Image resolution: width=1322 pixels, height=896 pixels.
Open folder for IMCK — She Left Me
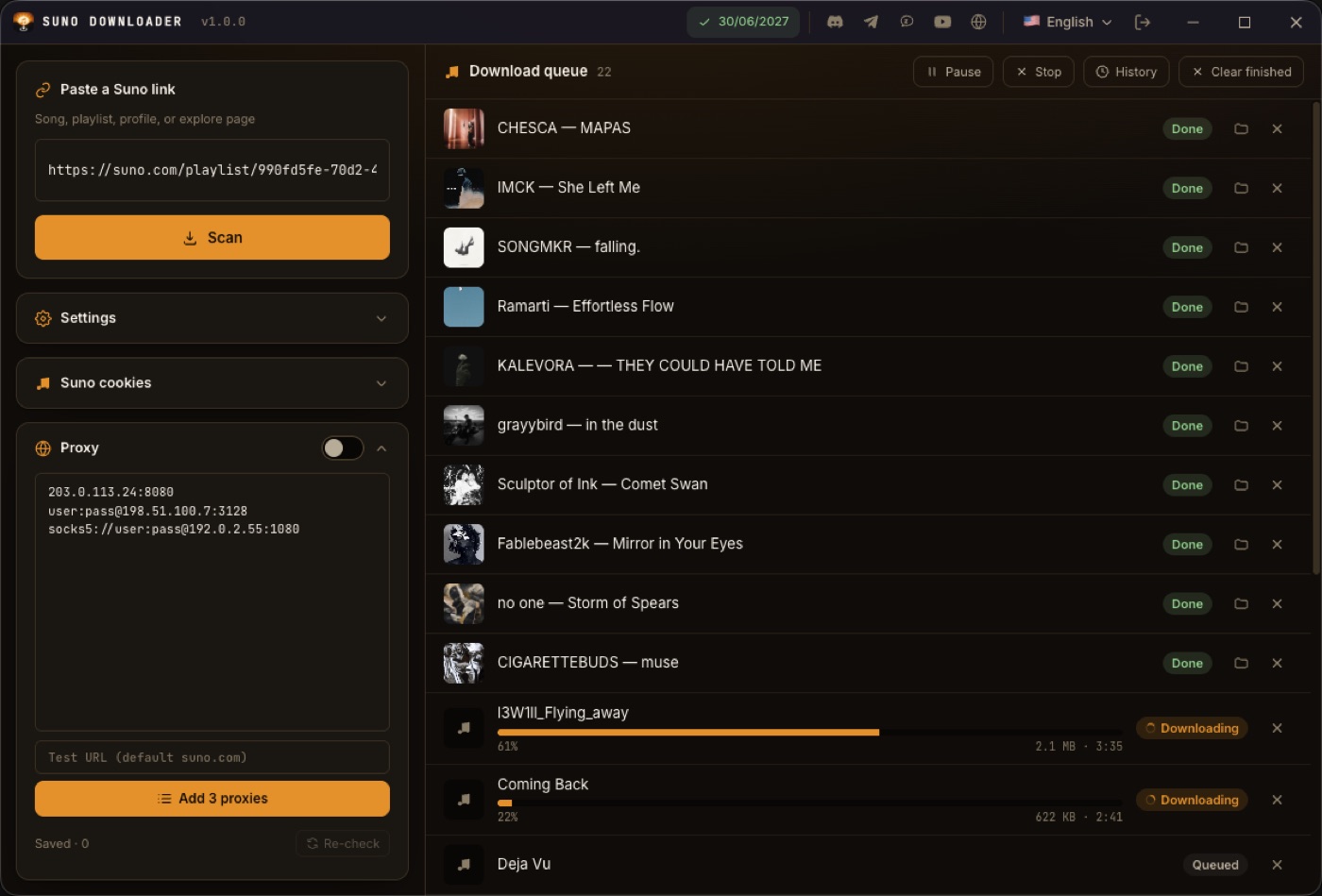point(1241,188)
